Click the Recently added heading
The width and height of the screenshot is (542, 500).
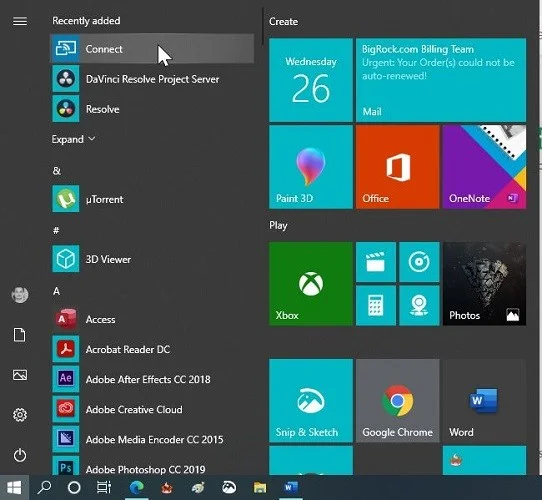[86, 21]
